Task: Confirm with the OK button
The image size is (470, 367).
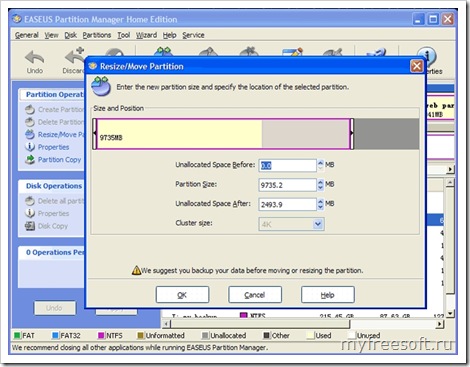Action: pyautogui.click(x=182, y=295)
